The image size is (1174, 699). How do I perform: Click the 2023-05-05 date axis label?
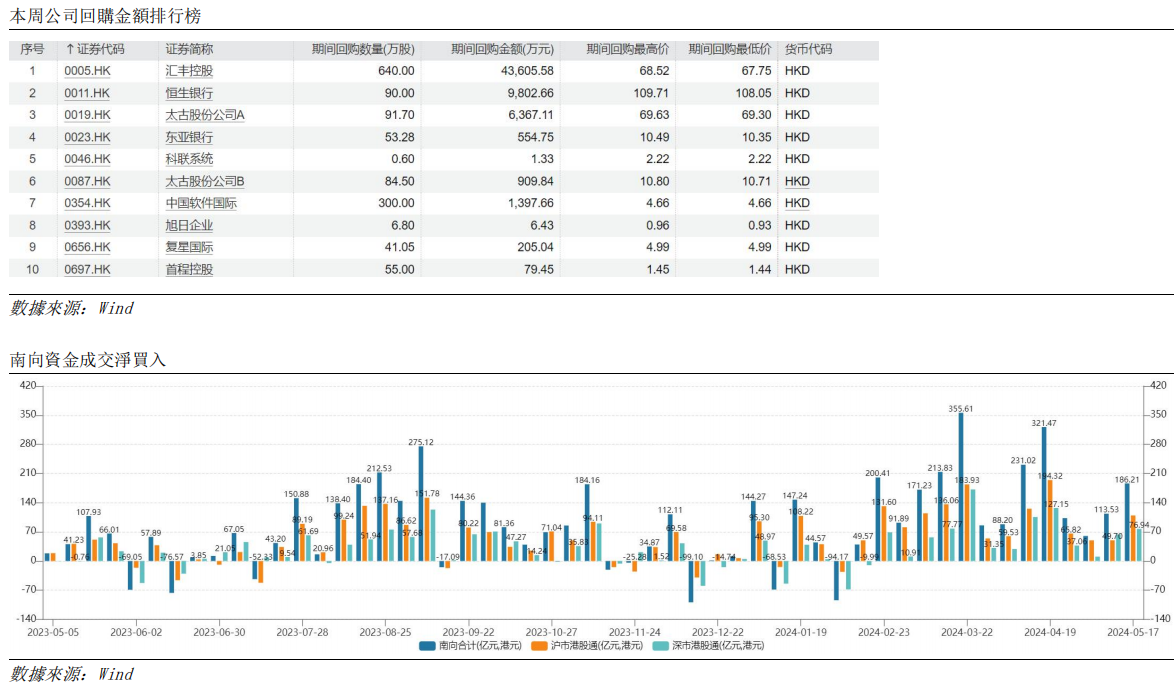tap(52, 632)
